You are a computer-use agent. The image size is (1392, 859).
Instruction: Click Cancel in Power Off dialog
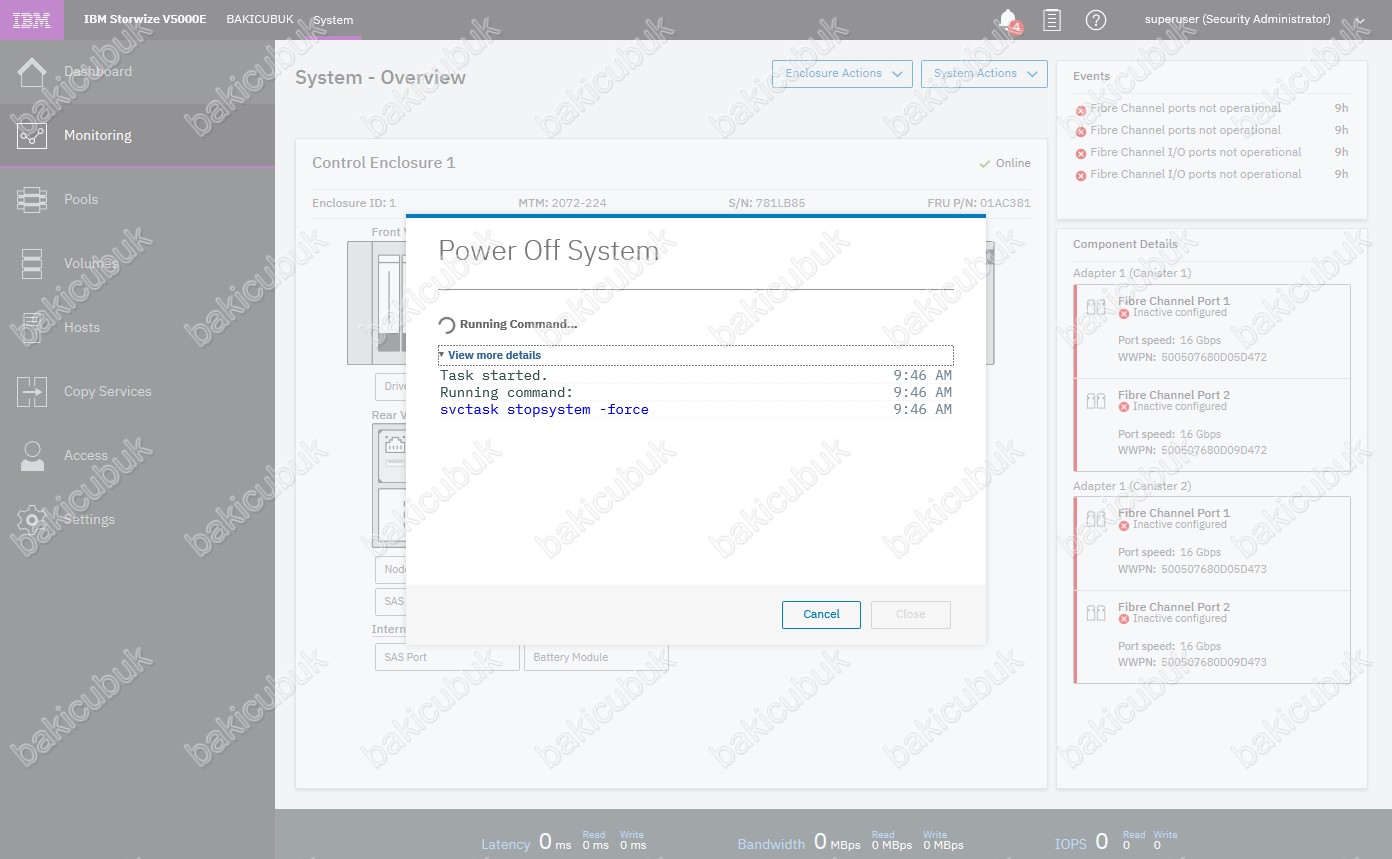[821, 614]
